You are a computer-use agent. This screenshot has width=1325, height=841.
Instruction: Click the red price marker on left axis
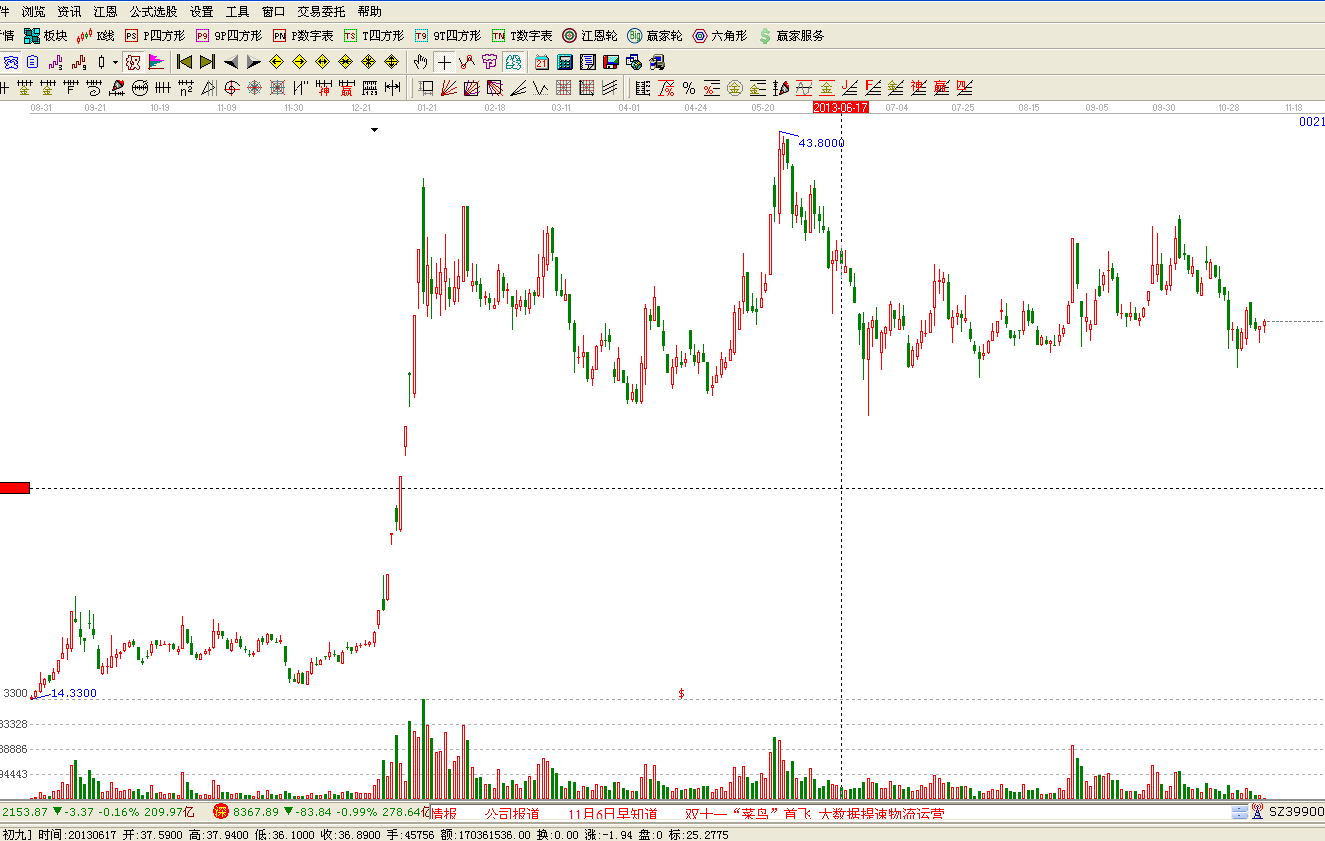(x=15, y=488)
